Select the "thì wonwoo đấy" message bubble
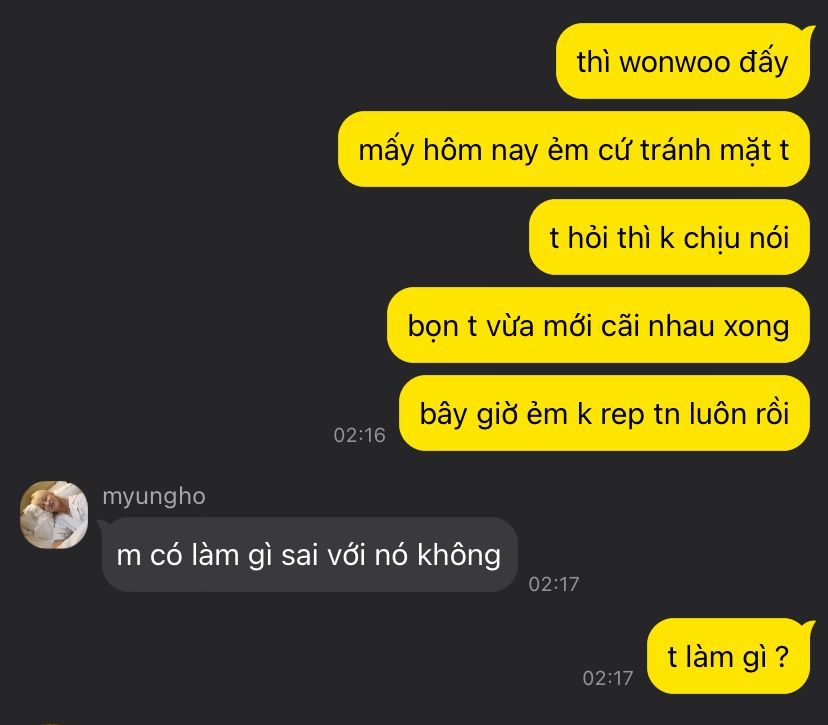Screen dimensions: 828x725 coord(682,61)
